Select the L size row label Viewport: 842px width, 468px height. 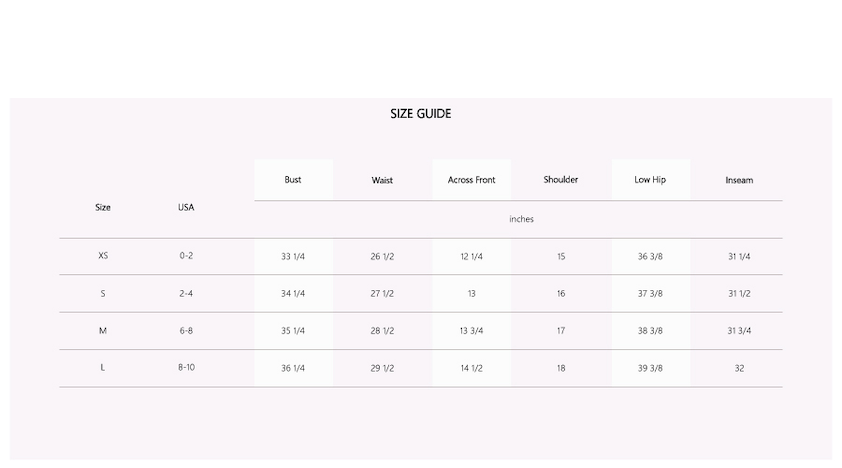click(x=103, y=368)
